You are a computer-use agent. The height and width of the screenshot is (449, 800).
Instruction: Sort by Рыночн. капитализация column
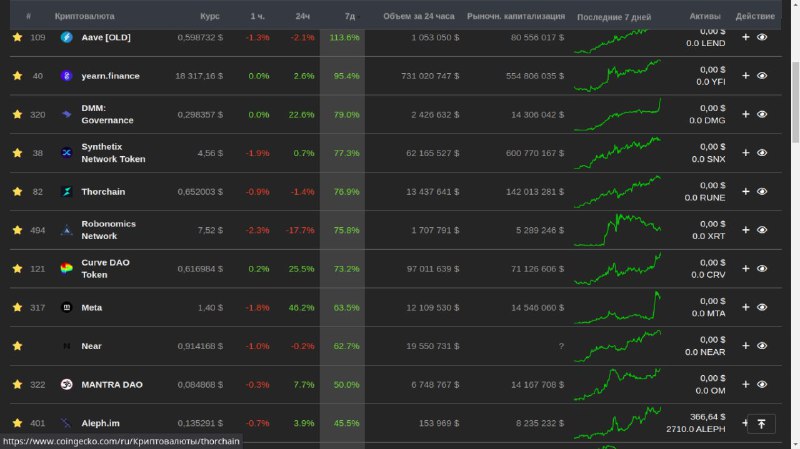[x=516, y=16]
